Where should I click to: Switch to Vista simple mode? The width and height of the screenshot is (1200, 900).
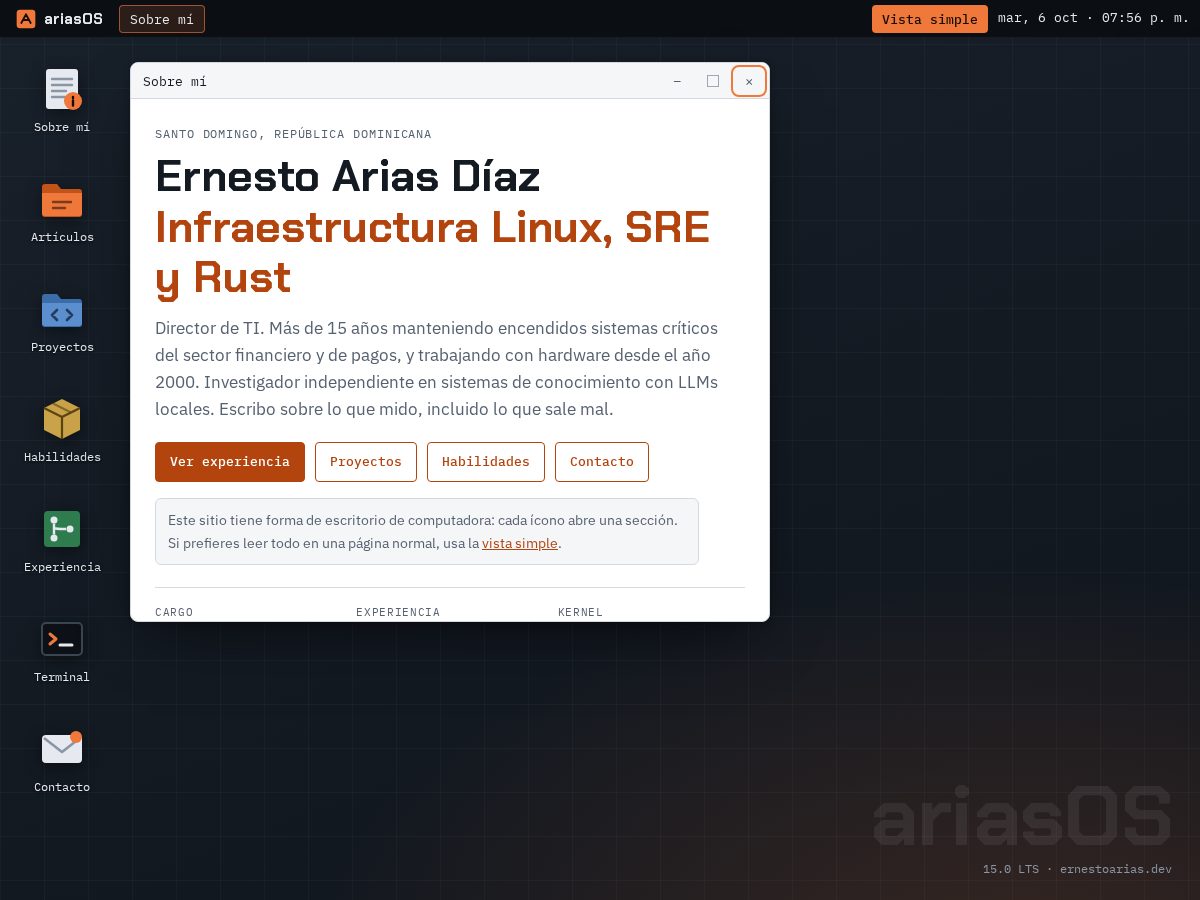[930, 19]
